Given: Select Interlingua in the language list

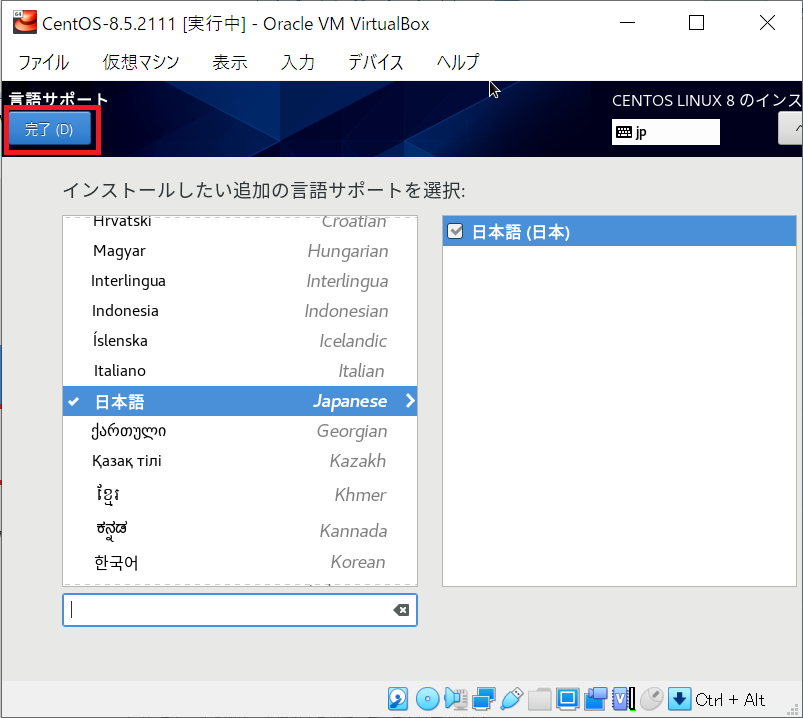Looking at the screenshot, I should point(240,281).
